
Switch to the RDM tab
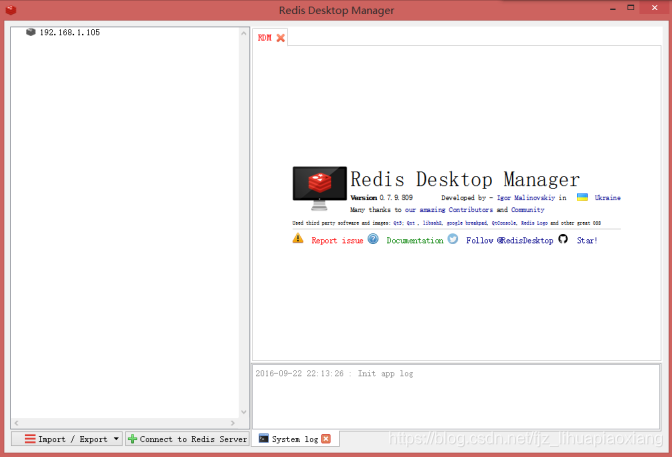264,38
